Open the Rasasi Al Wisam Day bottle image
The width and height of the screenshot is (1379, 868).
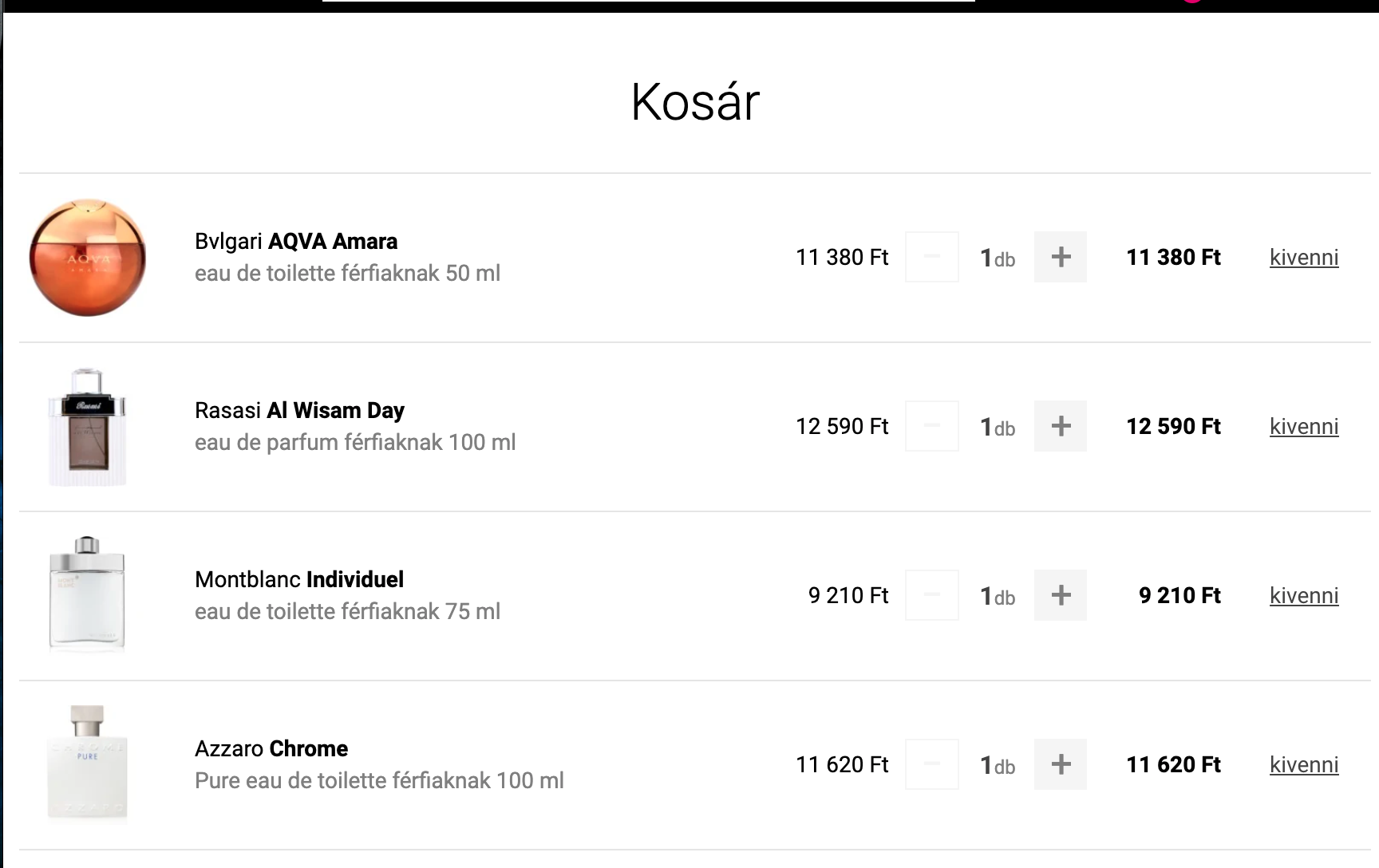coord(88,427)
